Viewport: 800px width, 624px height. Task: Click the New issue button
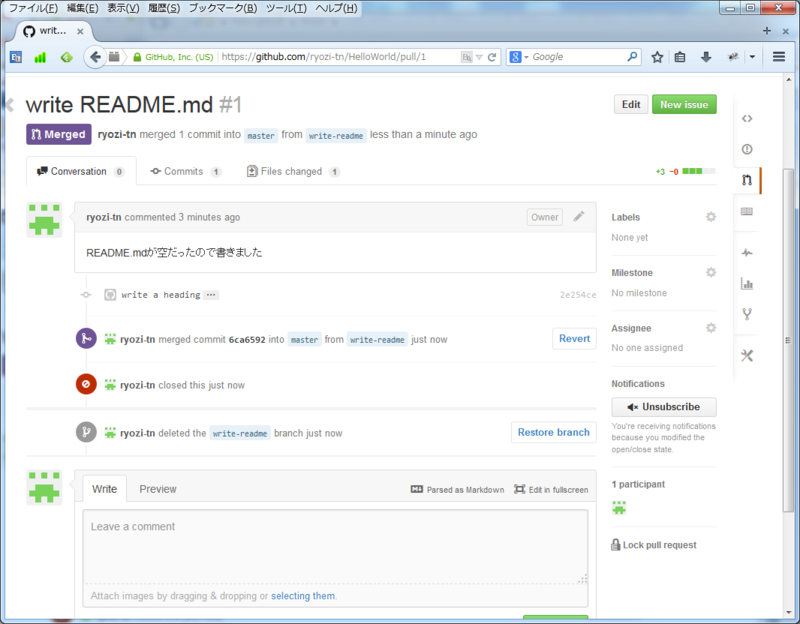684,105
